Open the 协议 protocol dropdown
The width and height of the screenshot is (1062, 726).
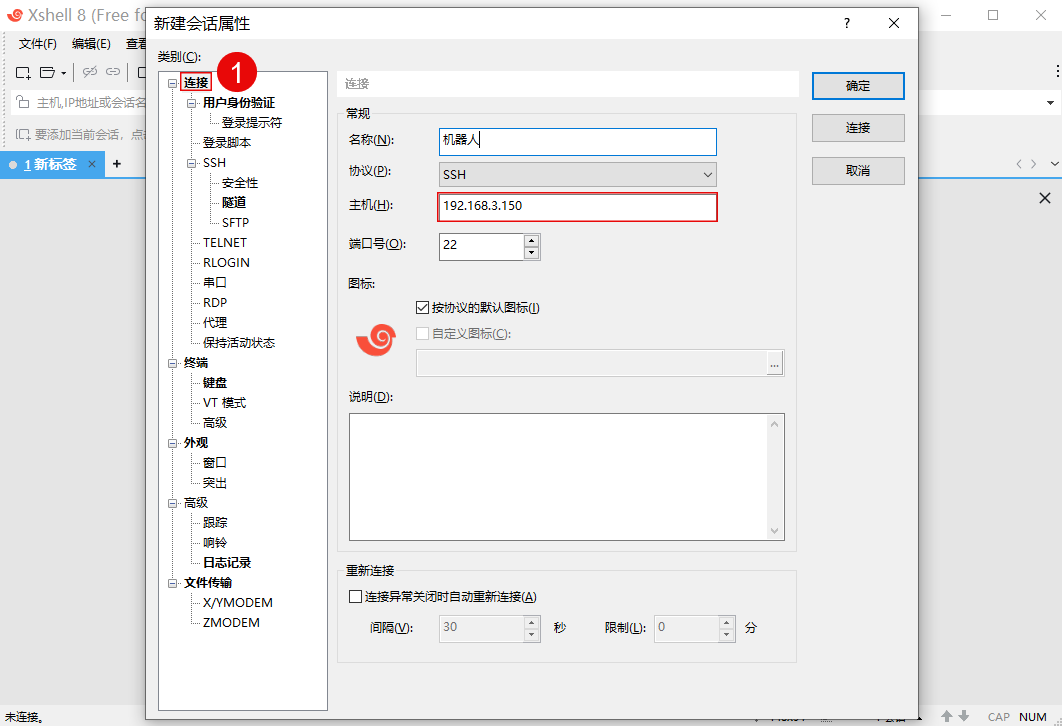click(x=577, y=175)
